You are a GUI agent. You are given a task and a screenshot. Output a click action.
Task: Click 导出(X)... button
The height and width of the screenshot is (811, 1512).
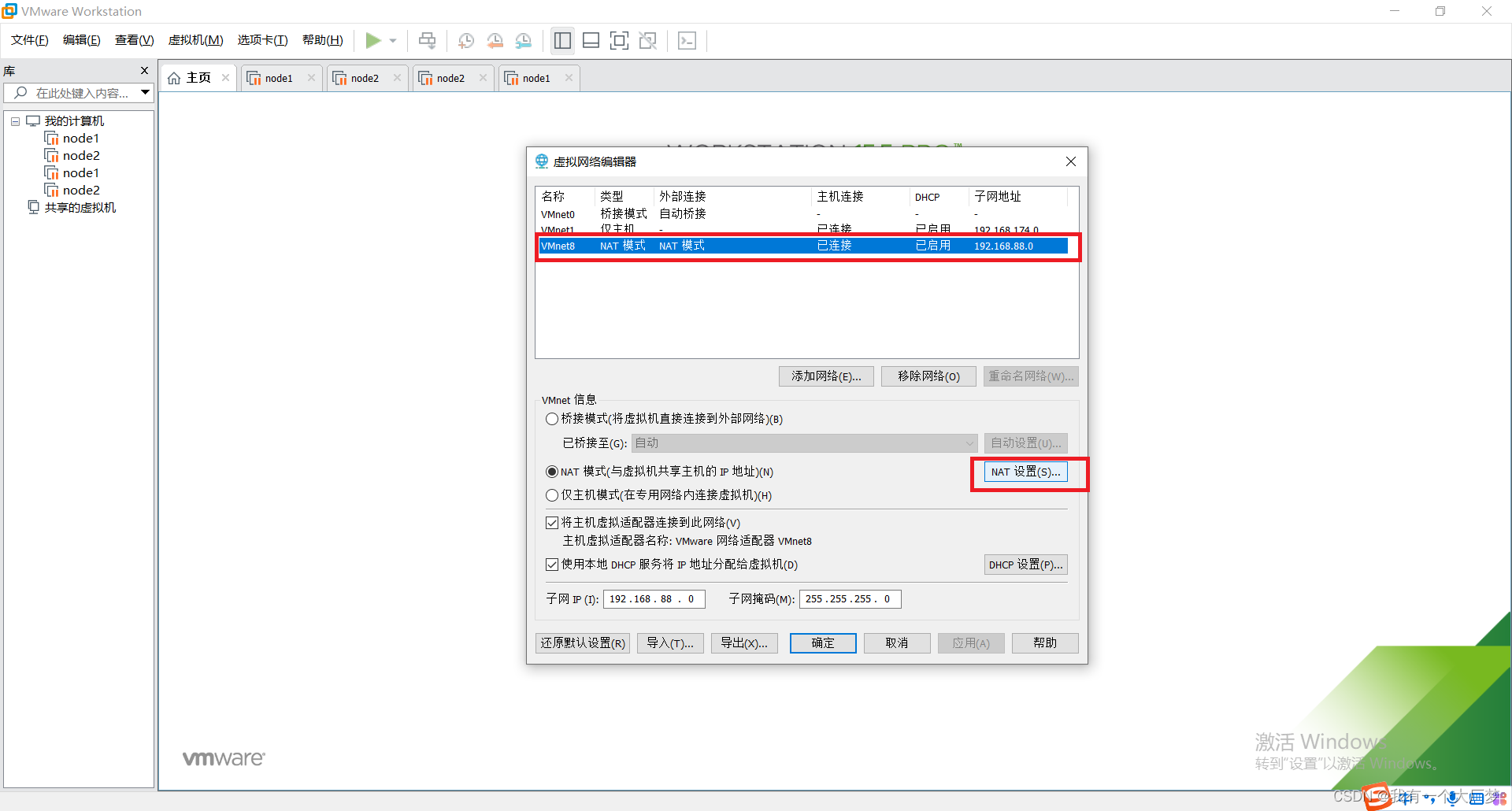coord(744,643)
